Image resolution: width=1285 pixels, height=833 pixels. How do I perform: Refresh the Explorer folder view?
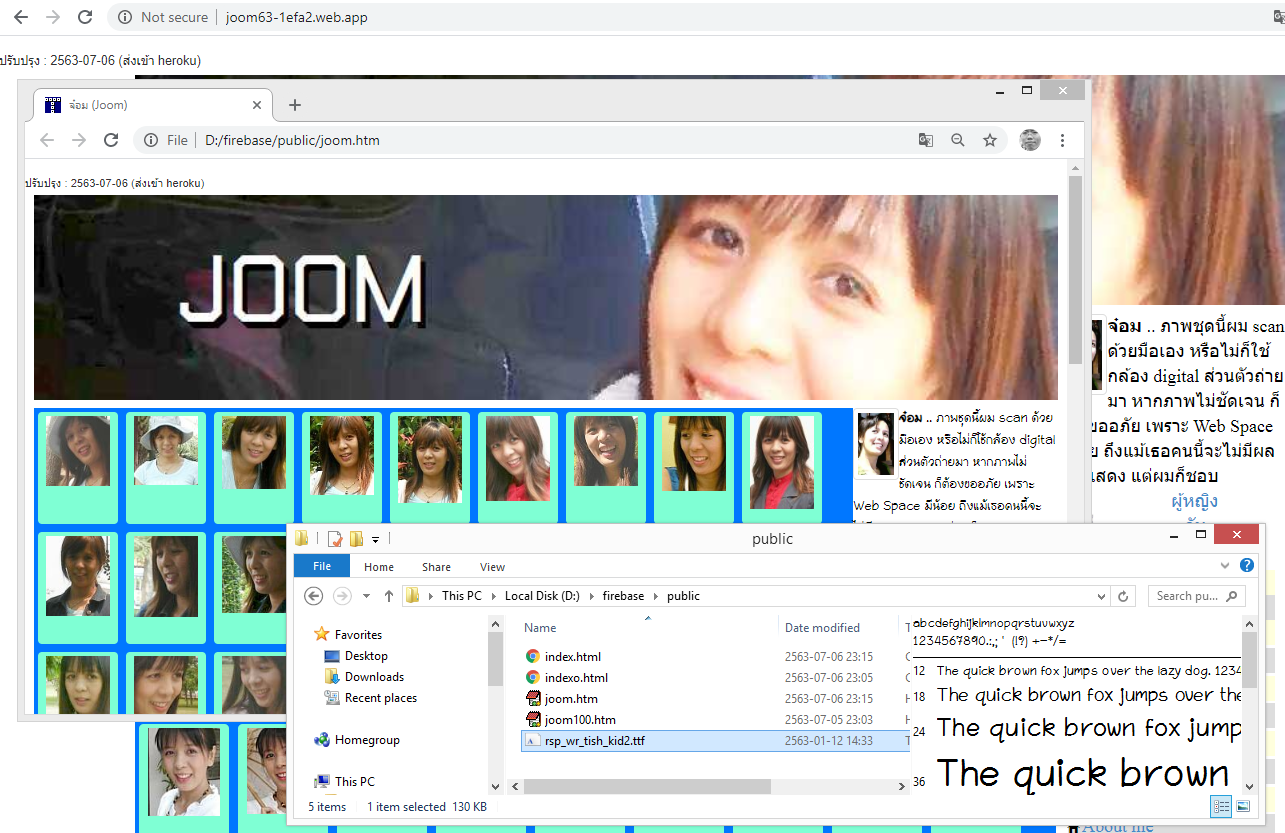tap(1123, 596)
